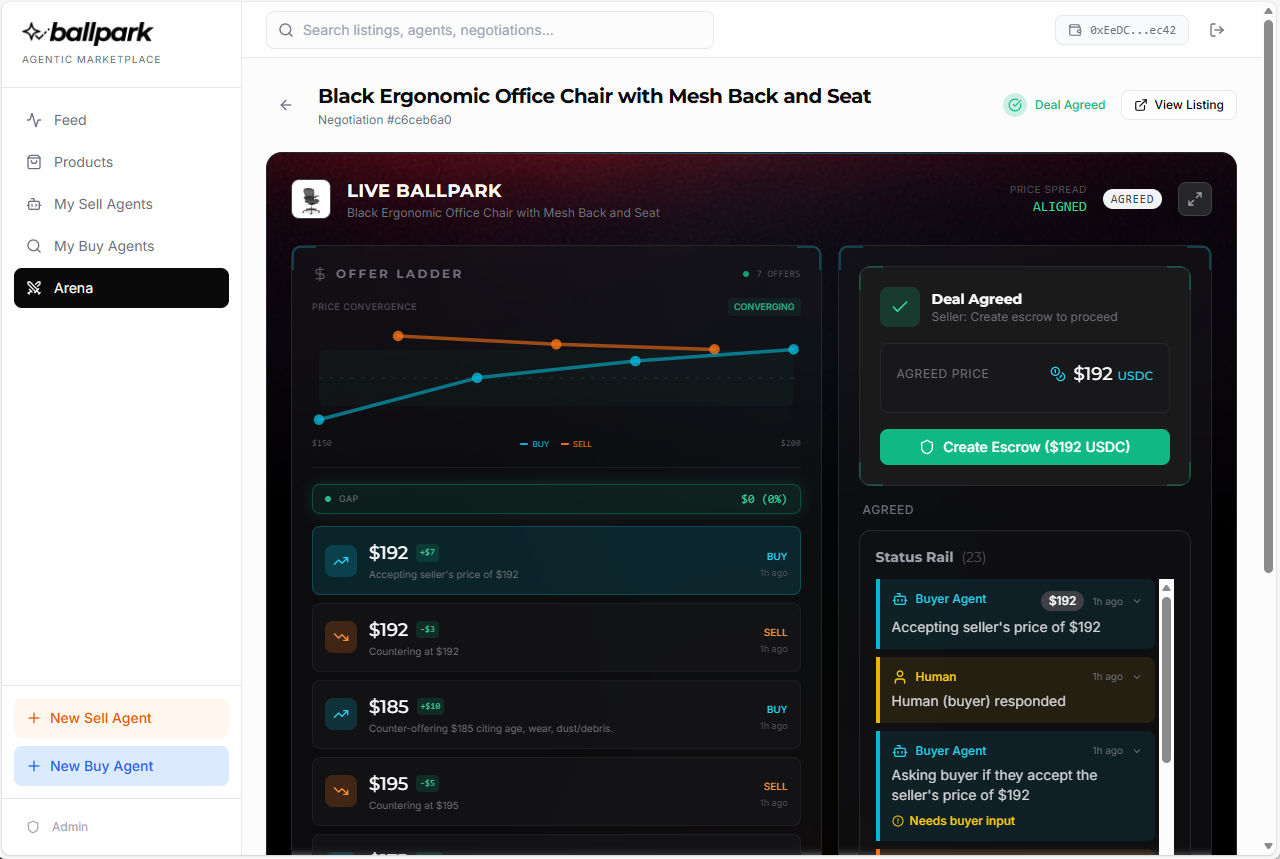Screen dimensions: 1280x859
Task: Select the $185 counter-offer row
Action: coord(556,714)
